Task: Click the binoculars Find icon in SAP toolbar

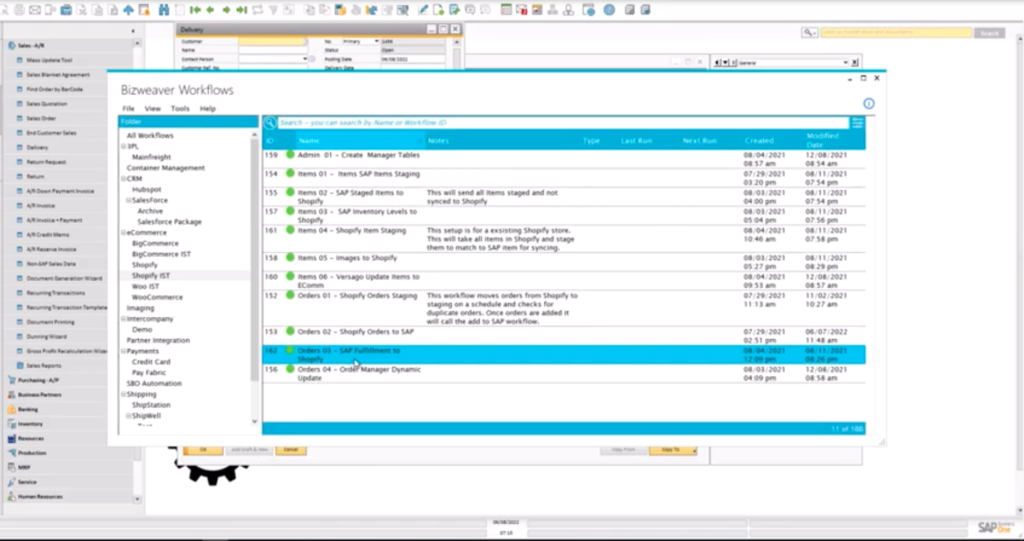Action: coord(164,10)
